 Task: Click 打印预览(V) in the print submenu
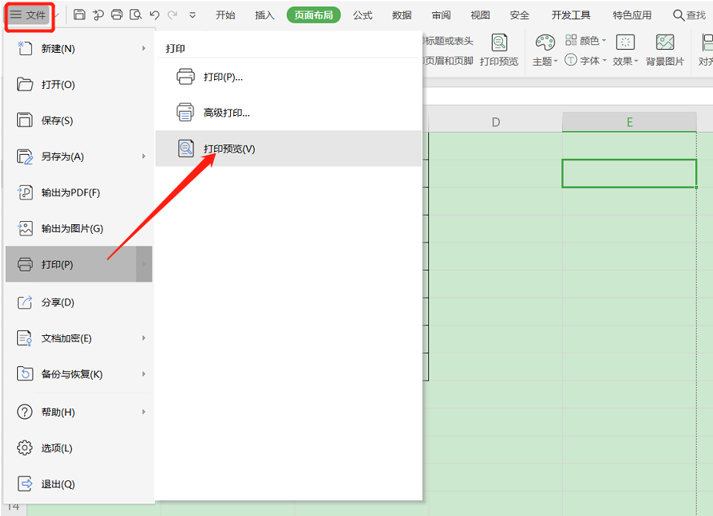tap(288, 149)
